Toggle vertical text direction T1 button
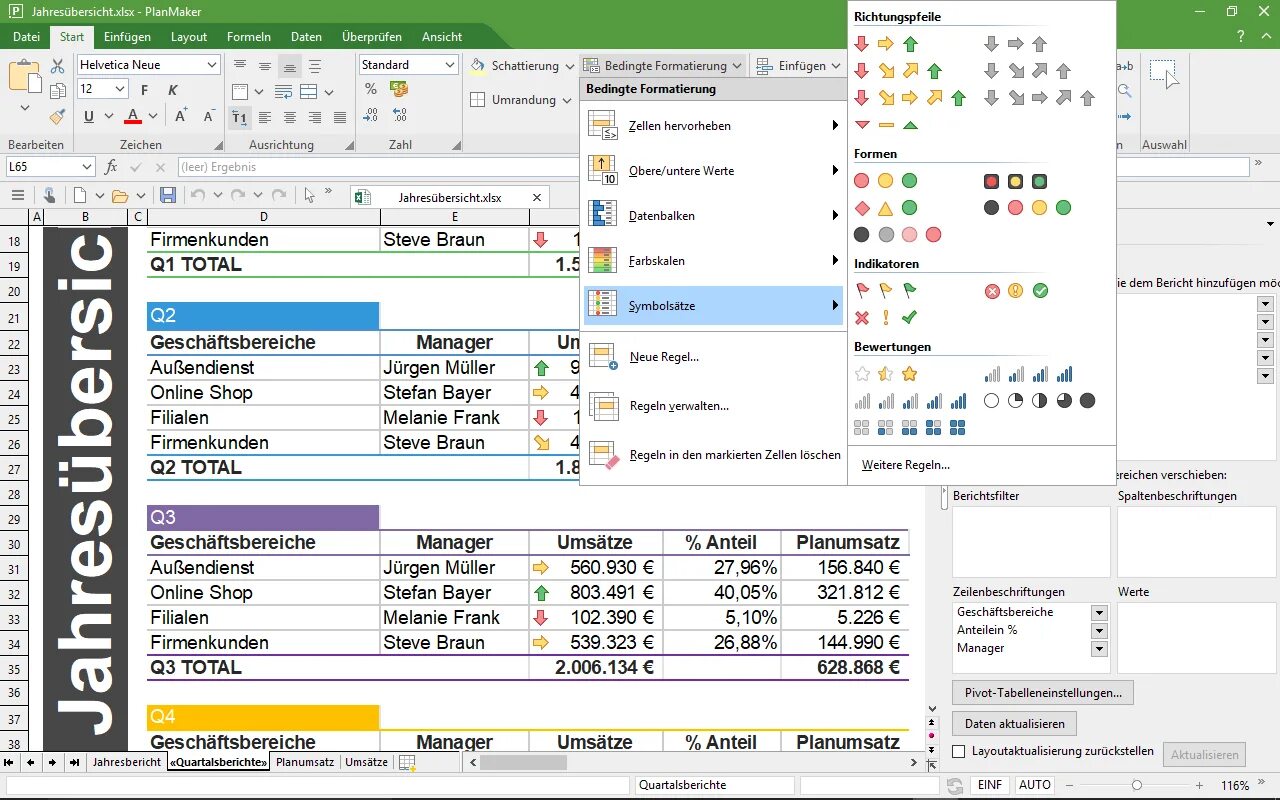Viewport: 1280px width, 800px height. click(x=239, y=117)
